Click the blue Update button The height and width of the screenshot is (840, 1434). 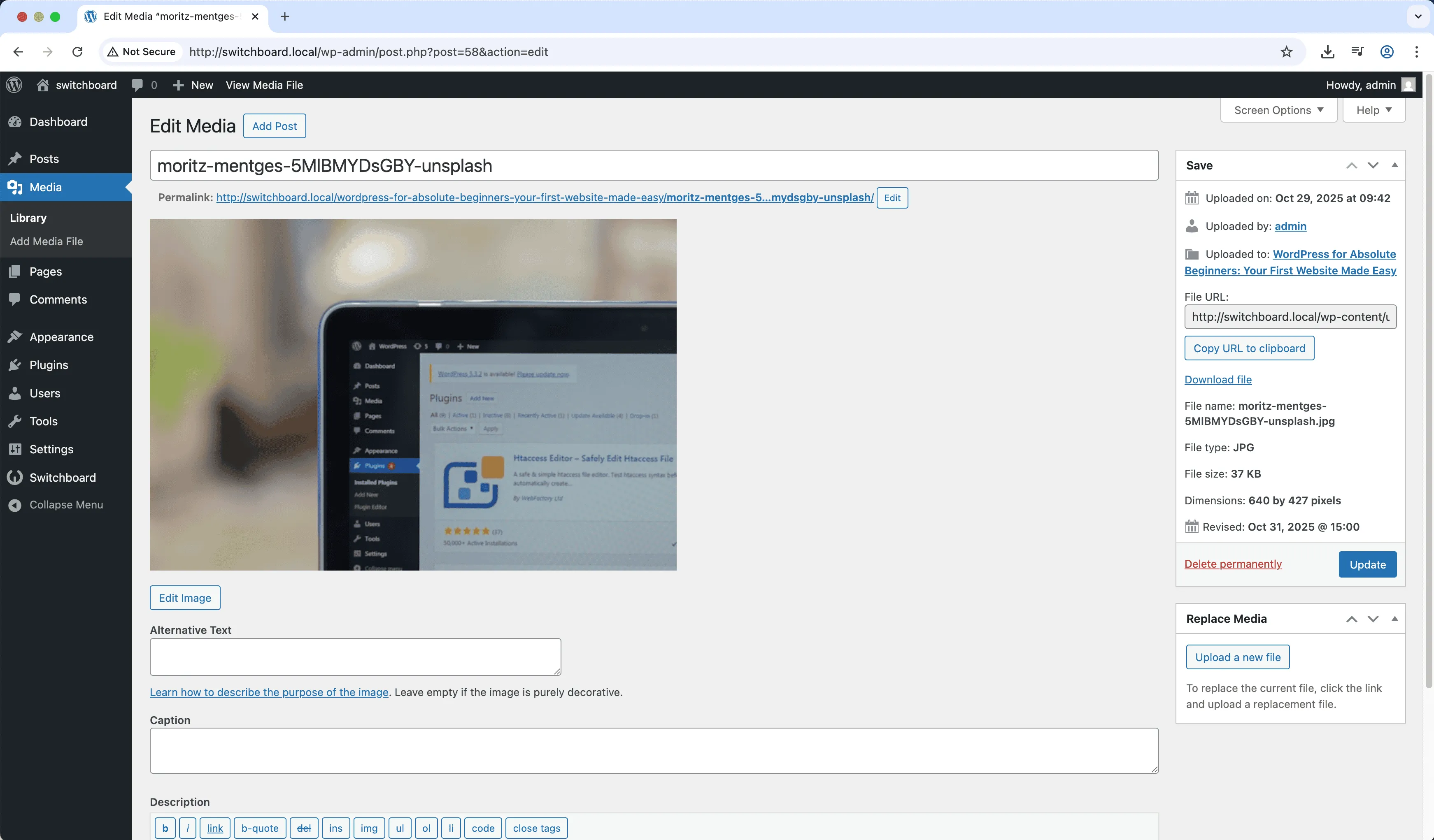point(1367,564)
